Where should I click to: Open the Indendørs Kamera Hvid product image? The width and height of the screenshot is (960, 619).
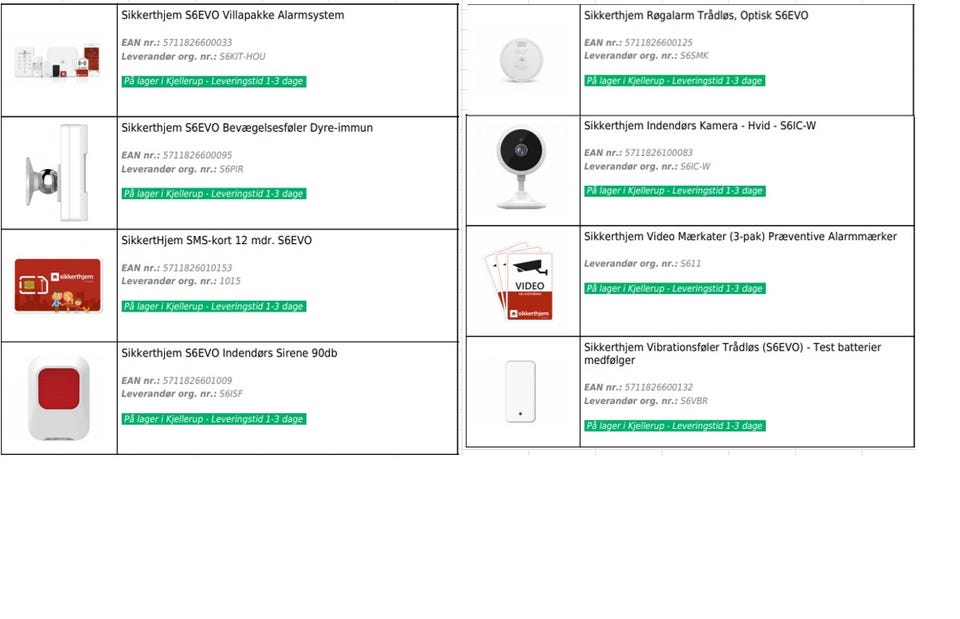(x=521, y=168)
